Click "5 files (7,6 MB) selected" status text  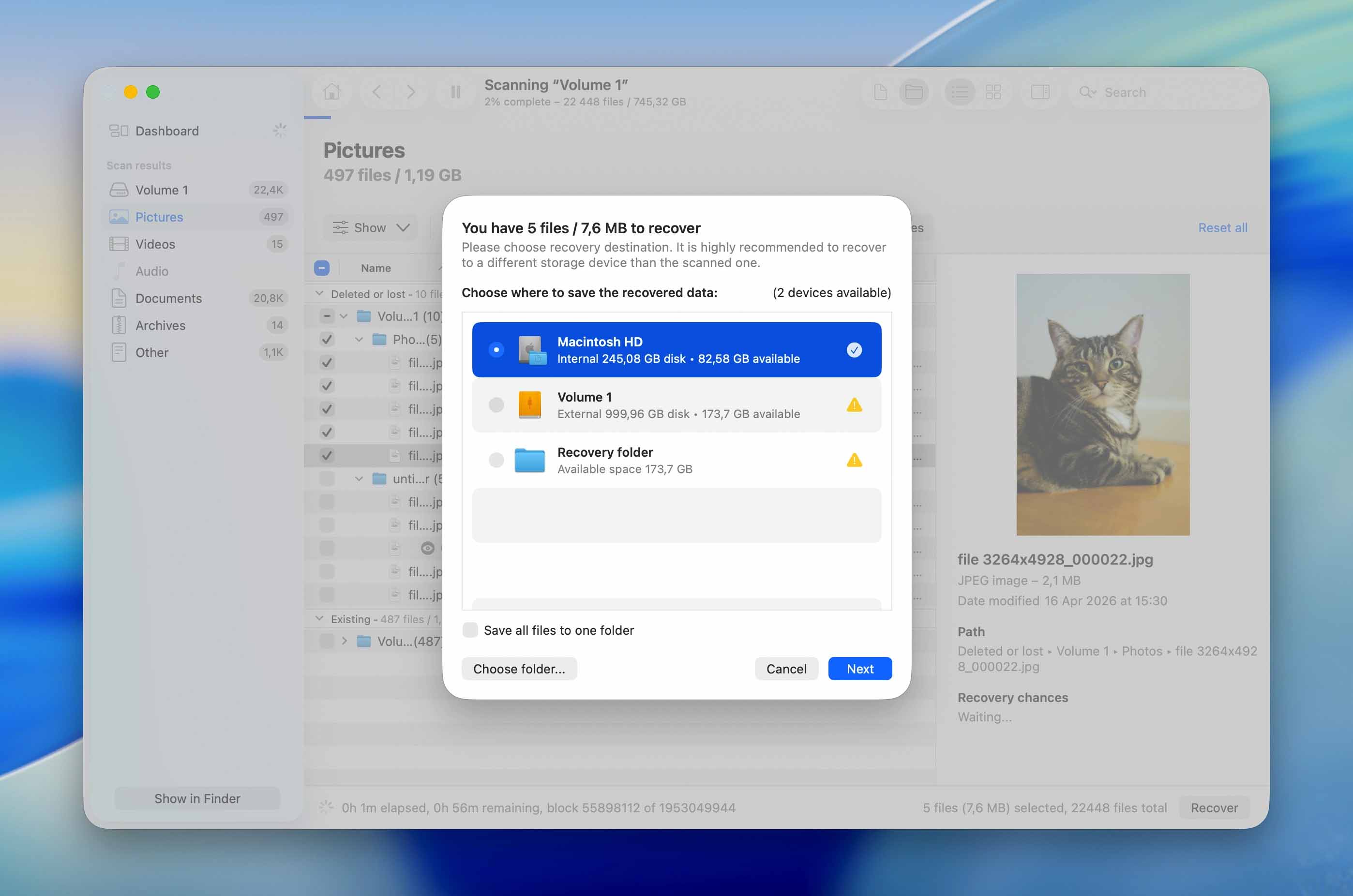[x=994, y=807]
